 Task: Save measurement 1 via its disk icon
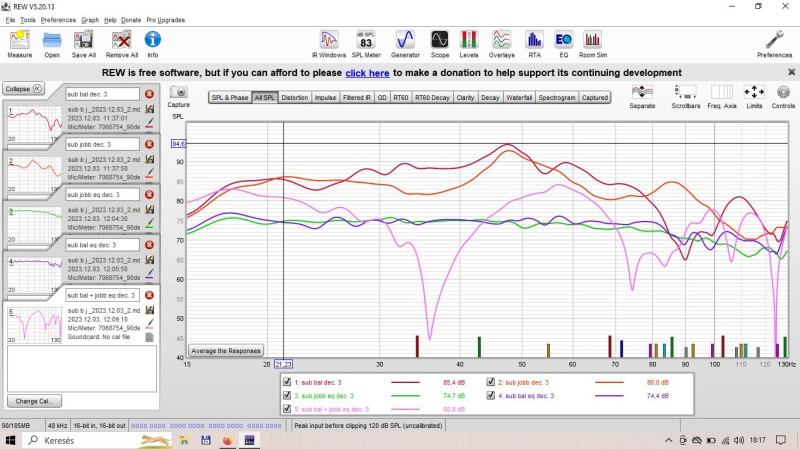(149, 109)
